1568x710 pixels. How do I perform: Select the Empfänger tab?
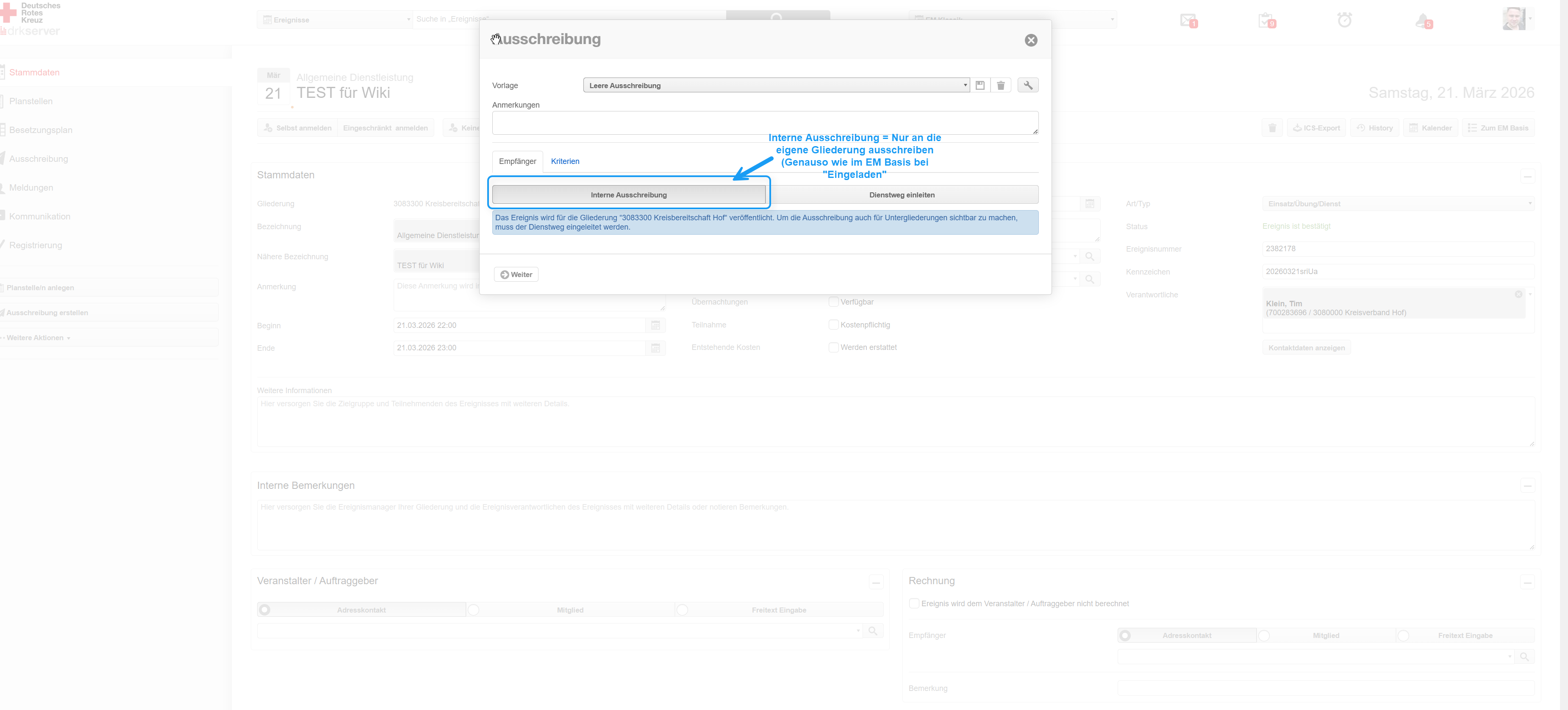click(x=517, y=161)
